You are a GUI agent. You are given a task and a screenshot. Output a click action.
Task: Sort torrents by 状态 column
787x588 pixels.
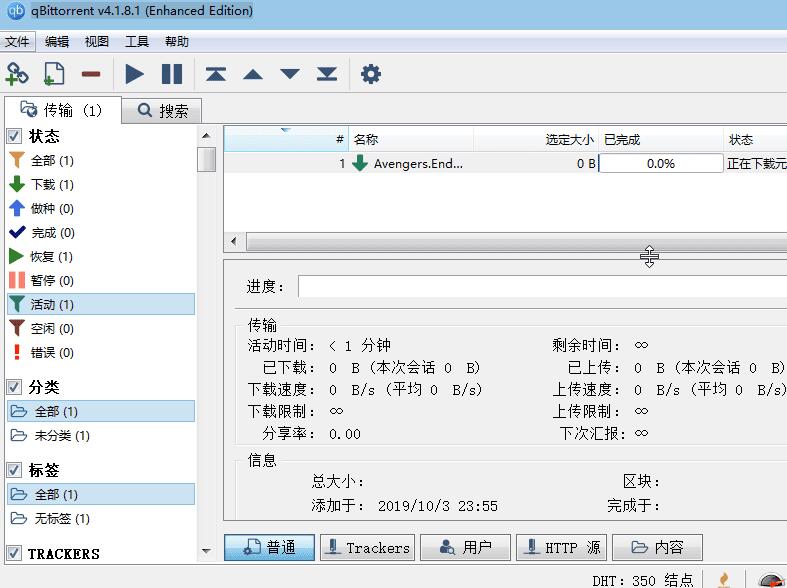pyautogui.click(x=755, y=139)
